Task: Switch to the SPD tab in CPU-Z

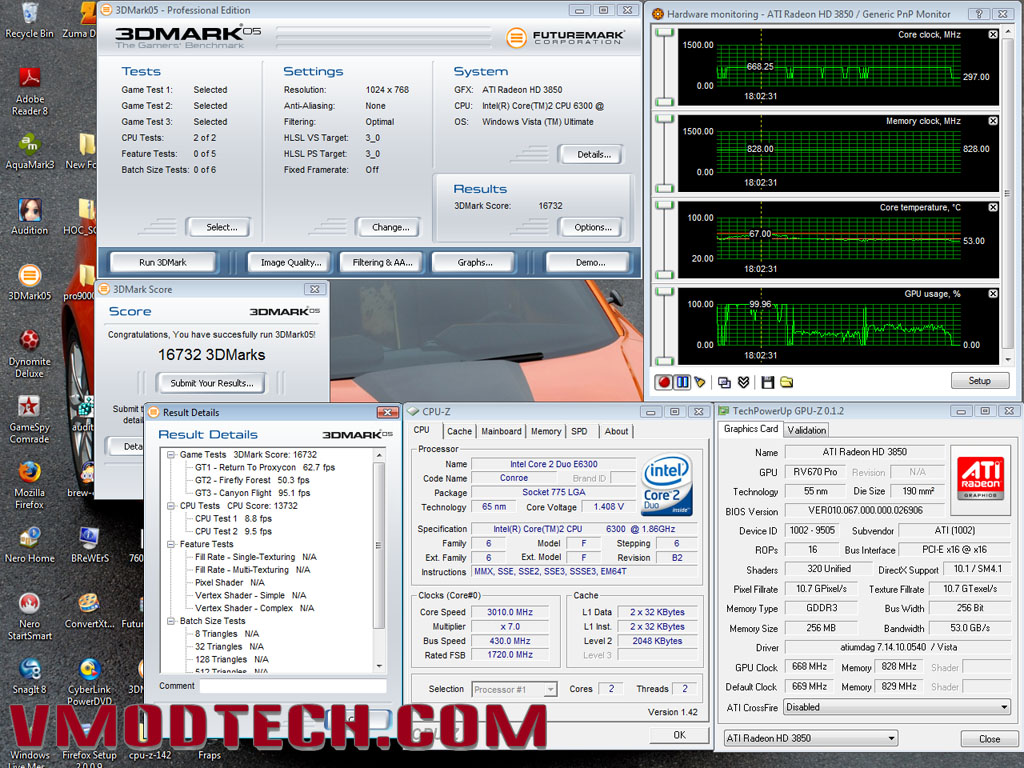Action: coord(579,432)
